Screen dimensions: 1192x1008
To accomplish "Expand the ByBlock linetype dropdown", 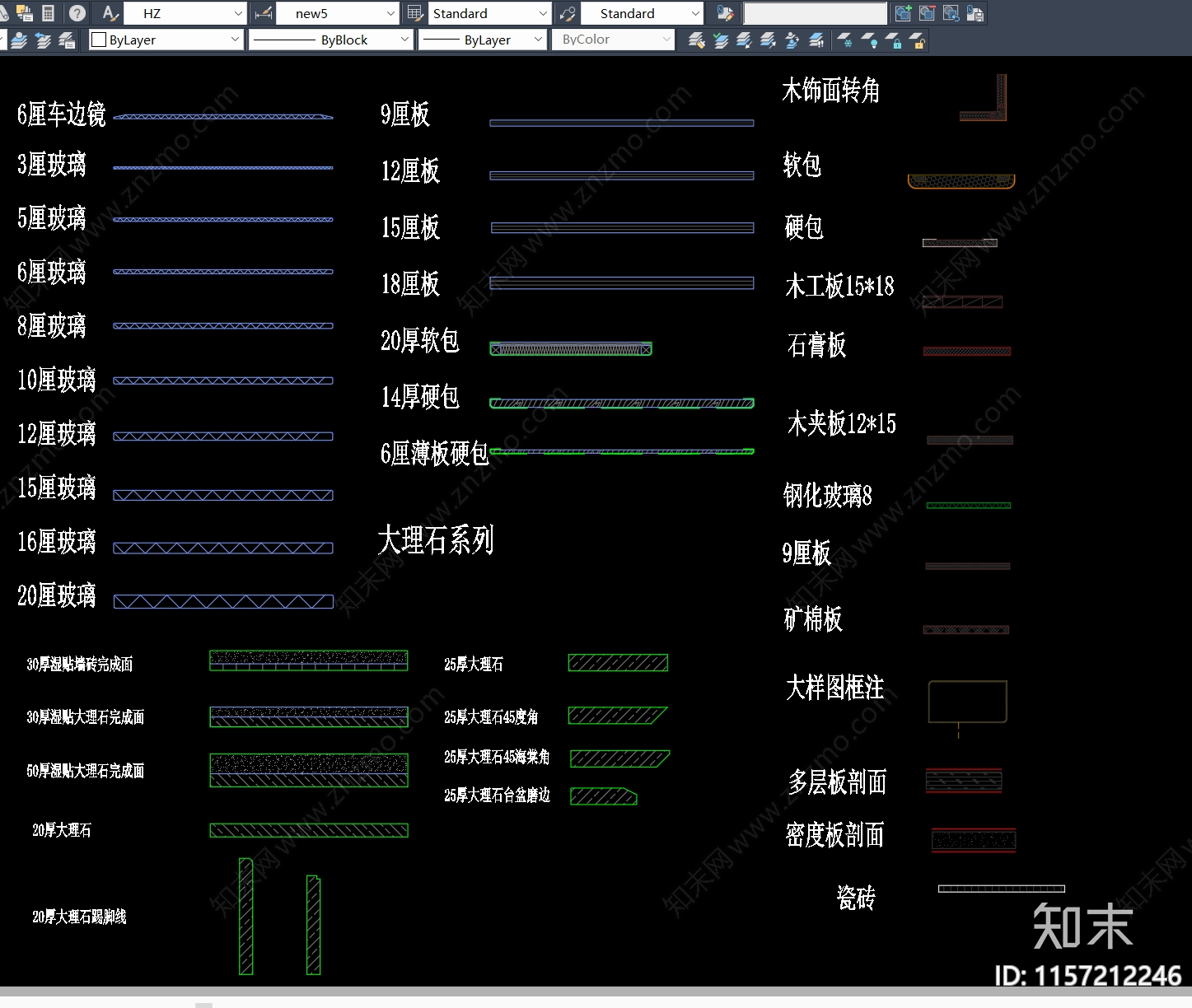I will coord(330,40).
